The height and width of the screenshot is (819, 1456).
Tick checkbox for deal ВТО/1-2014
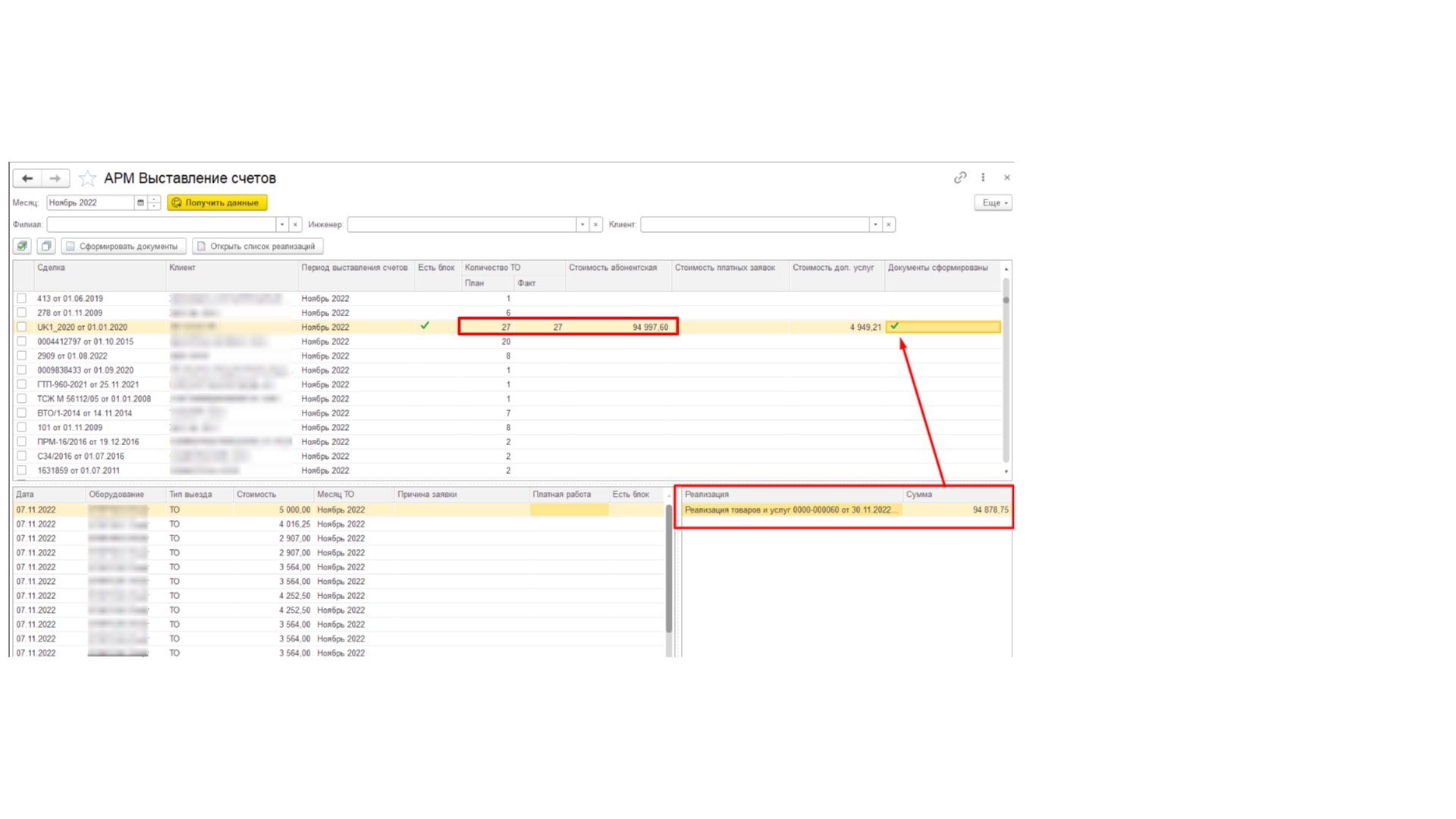pos(22,413)
